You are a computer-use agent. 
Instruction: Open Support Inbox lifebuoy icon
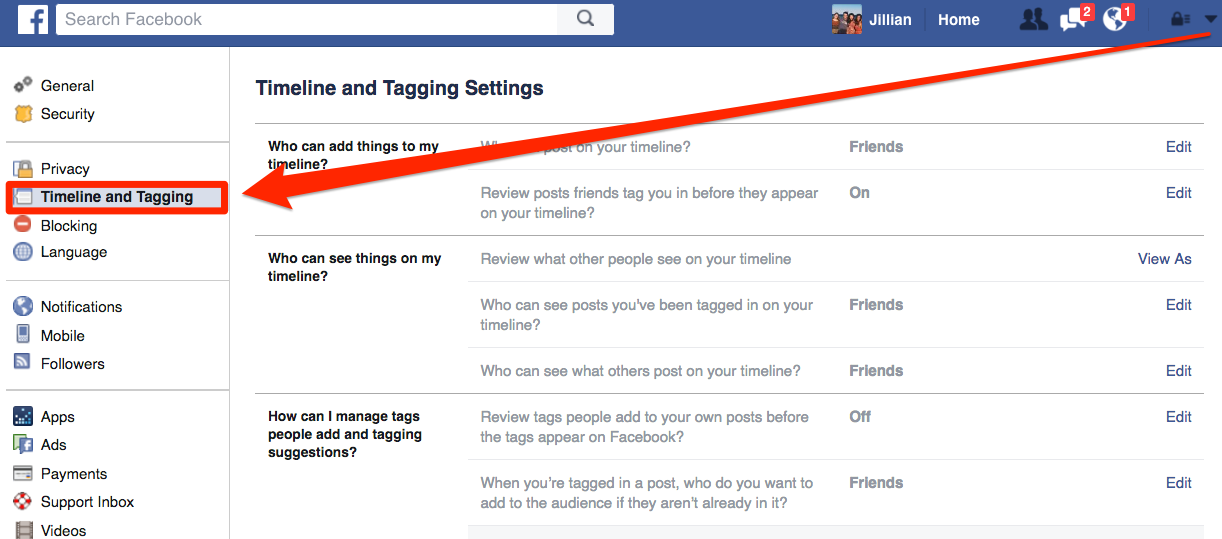tap(22, 502)
